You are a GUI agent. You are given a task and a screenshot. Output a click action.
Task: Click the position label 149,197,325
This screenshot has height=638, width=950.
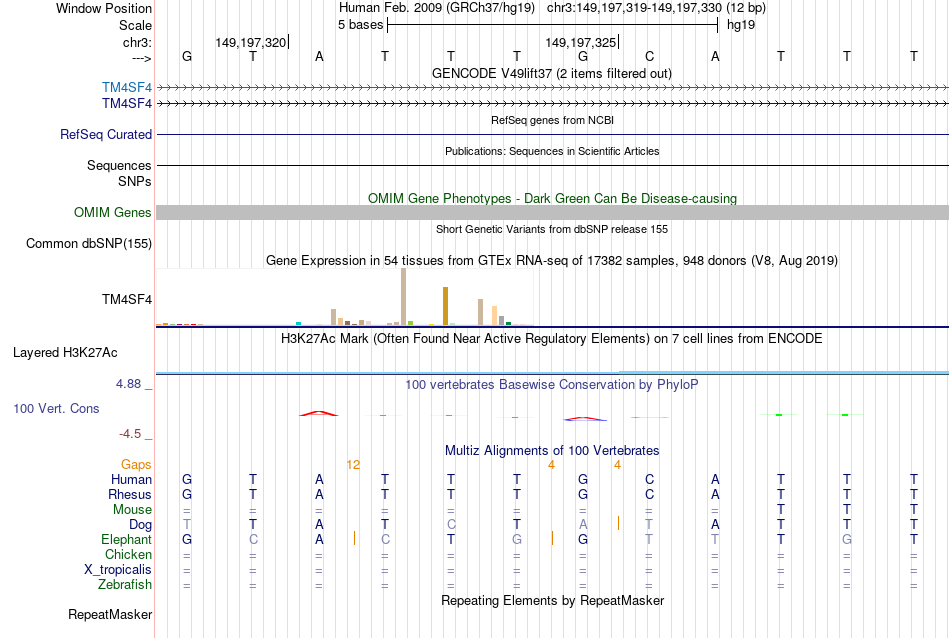(x=580, y=42)
